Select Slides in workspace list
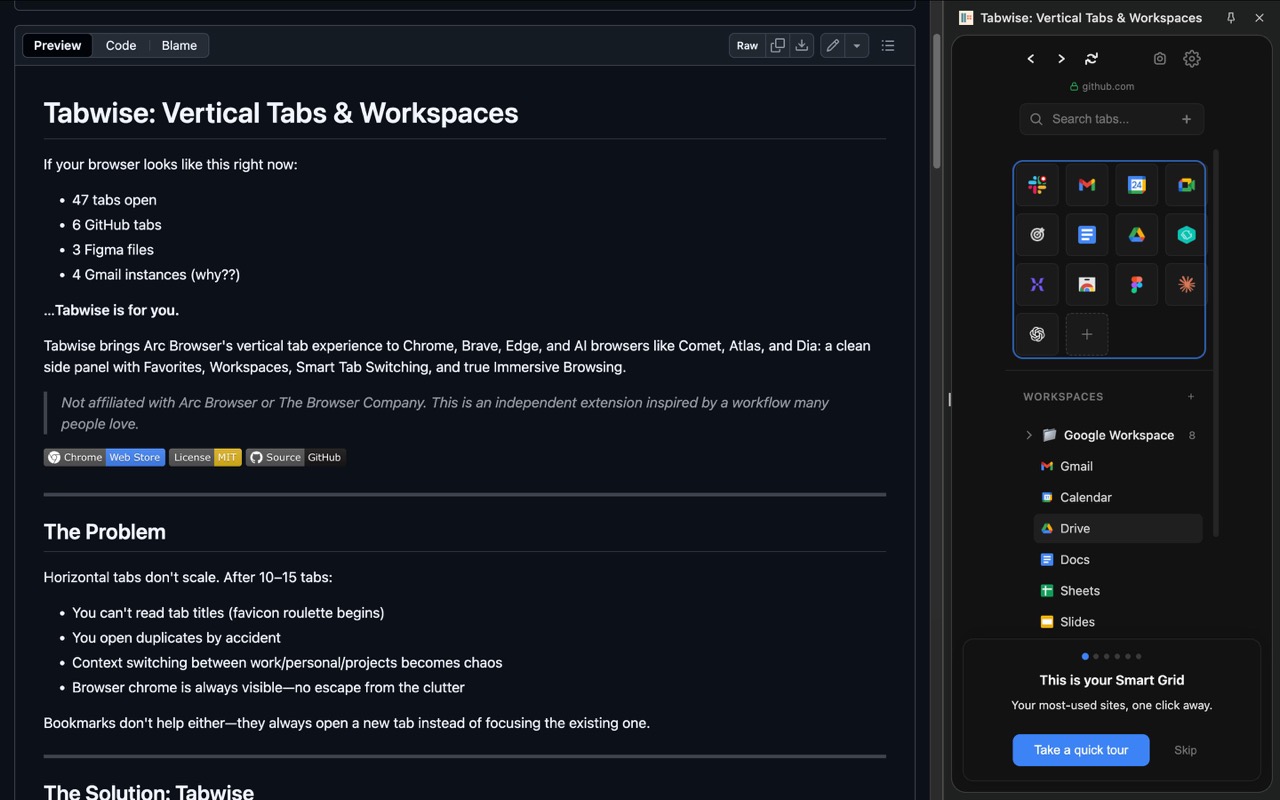 pos(1118,621)
